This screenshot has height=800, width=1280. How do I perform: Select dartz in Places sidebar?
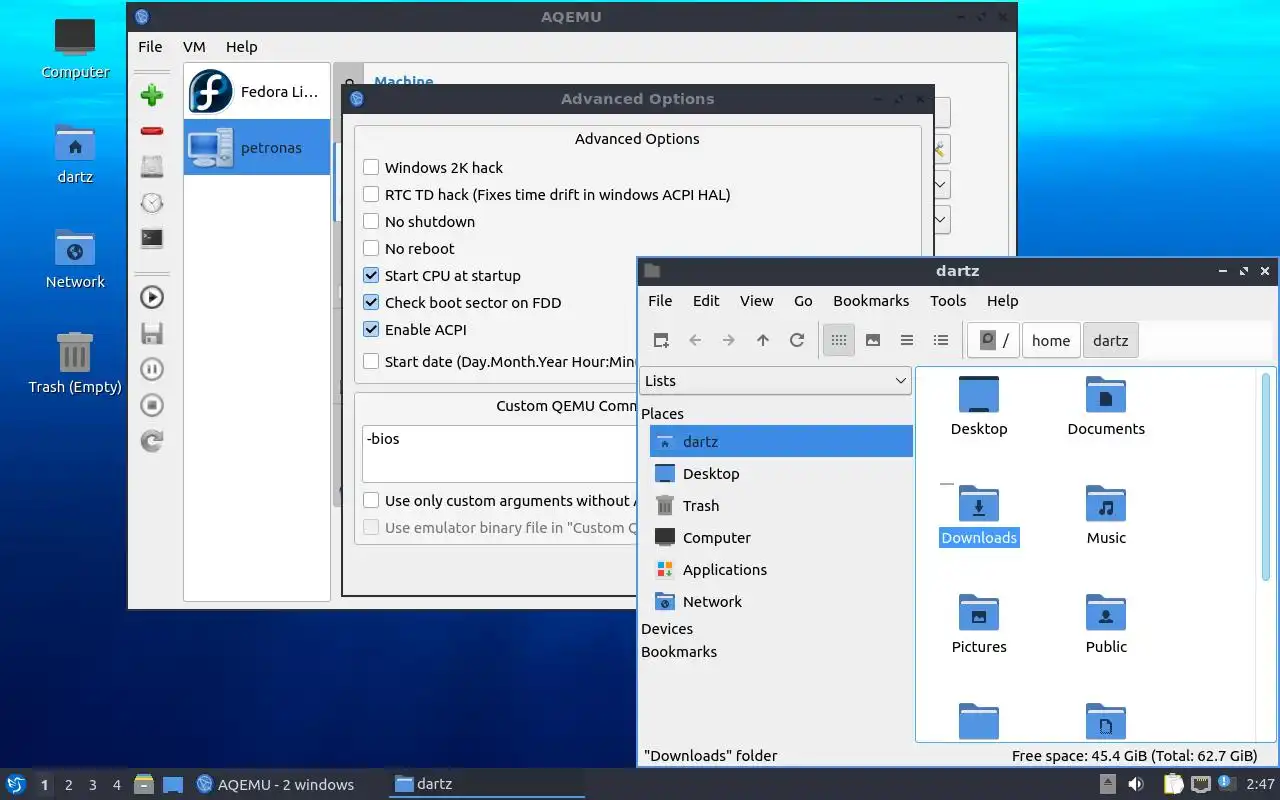tap(781, 441)
